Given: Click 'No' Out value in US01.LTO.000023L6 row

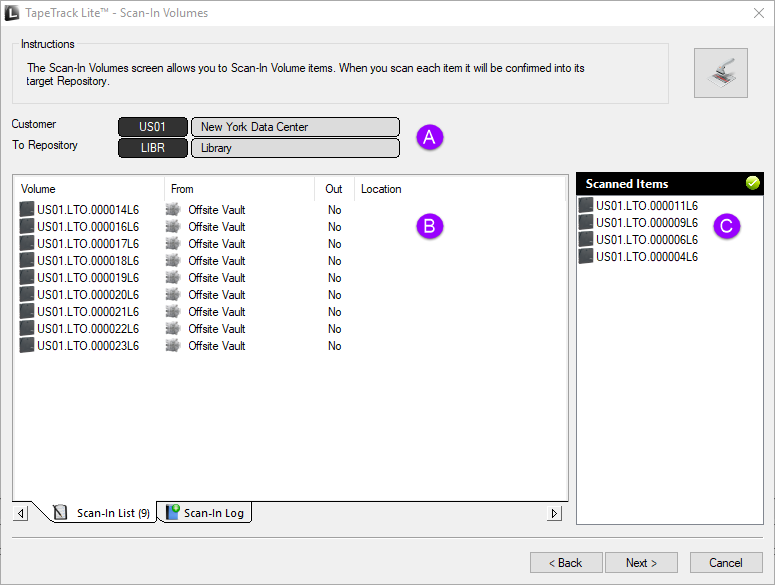Looking at the screenshot, I should pyautogui.click(x=335, y=345).
